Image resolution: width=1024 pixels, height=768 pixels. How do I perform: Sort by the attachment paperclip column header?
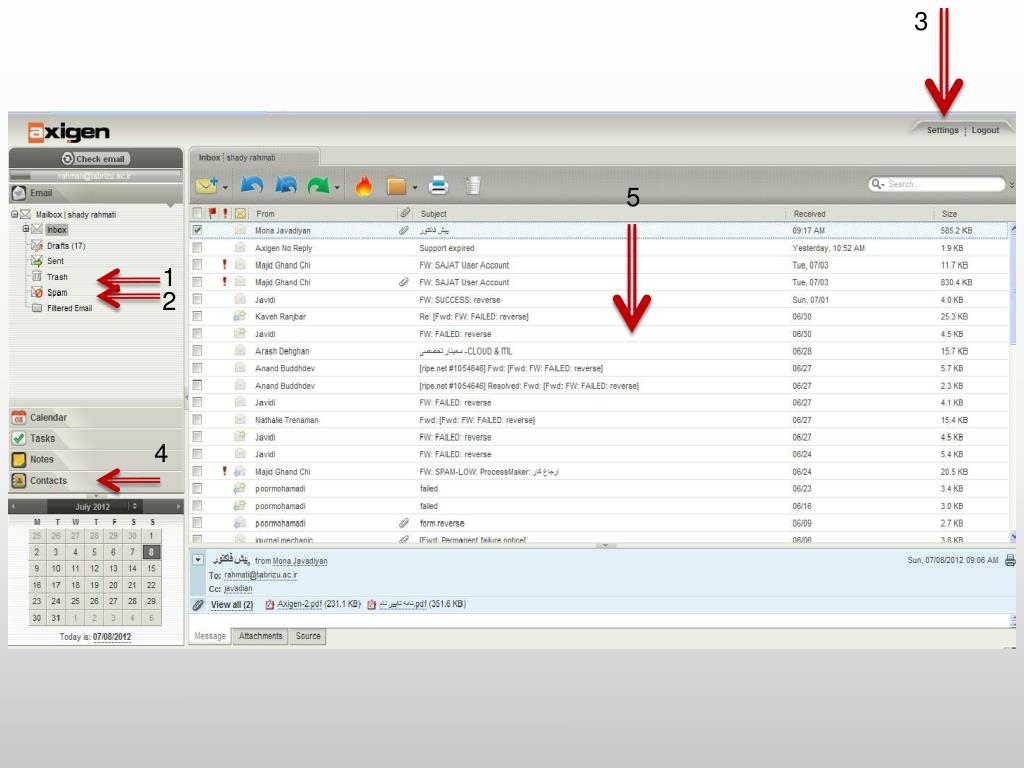(405, 213)
